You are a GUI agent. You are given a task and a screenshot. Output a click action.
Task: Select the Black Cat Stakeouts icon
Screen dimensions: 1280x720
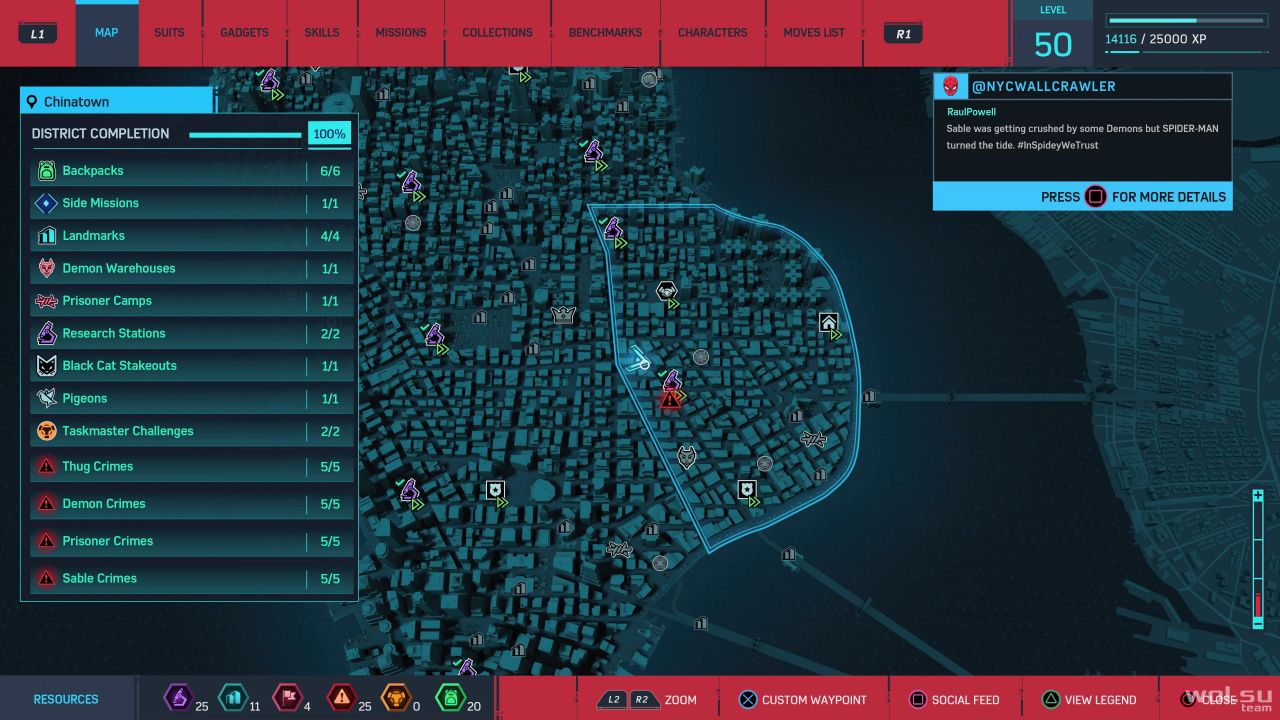click(x=46, y=366)
